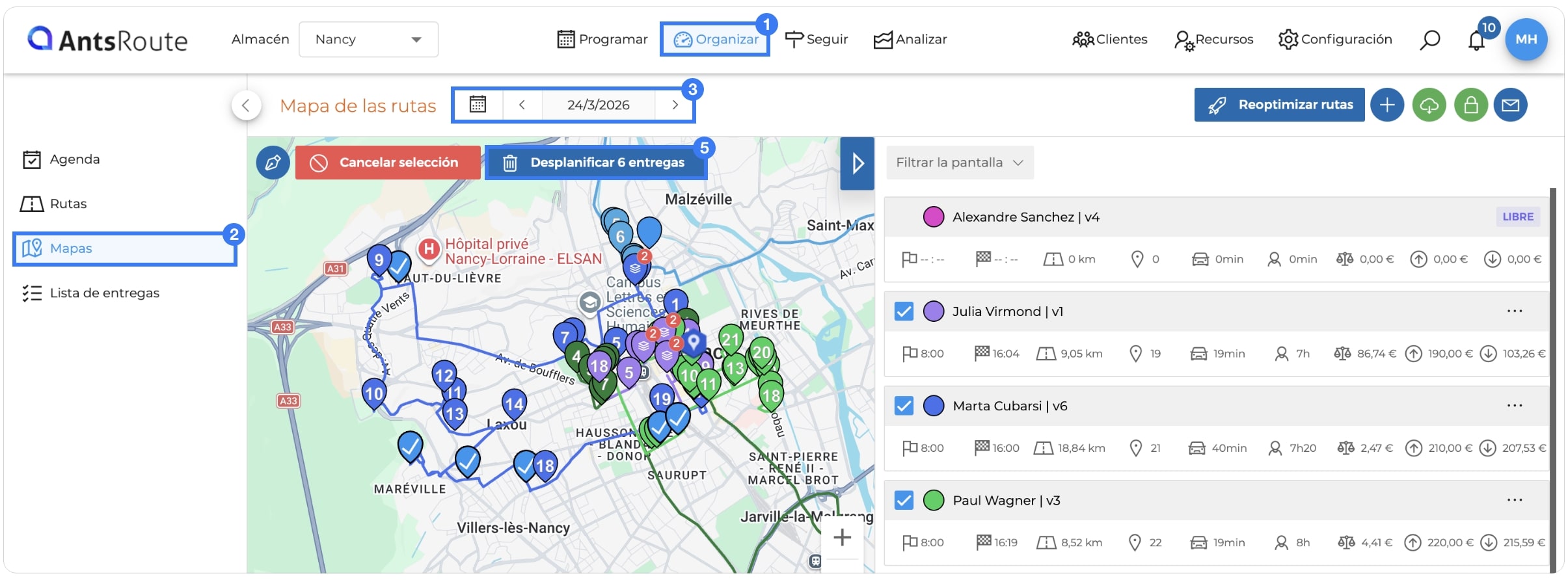Screen dimensions: 1568x580
Task: Click Marta Cubarsi | v6 route name
Action: coord(1010,406)
